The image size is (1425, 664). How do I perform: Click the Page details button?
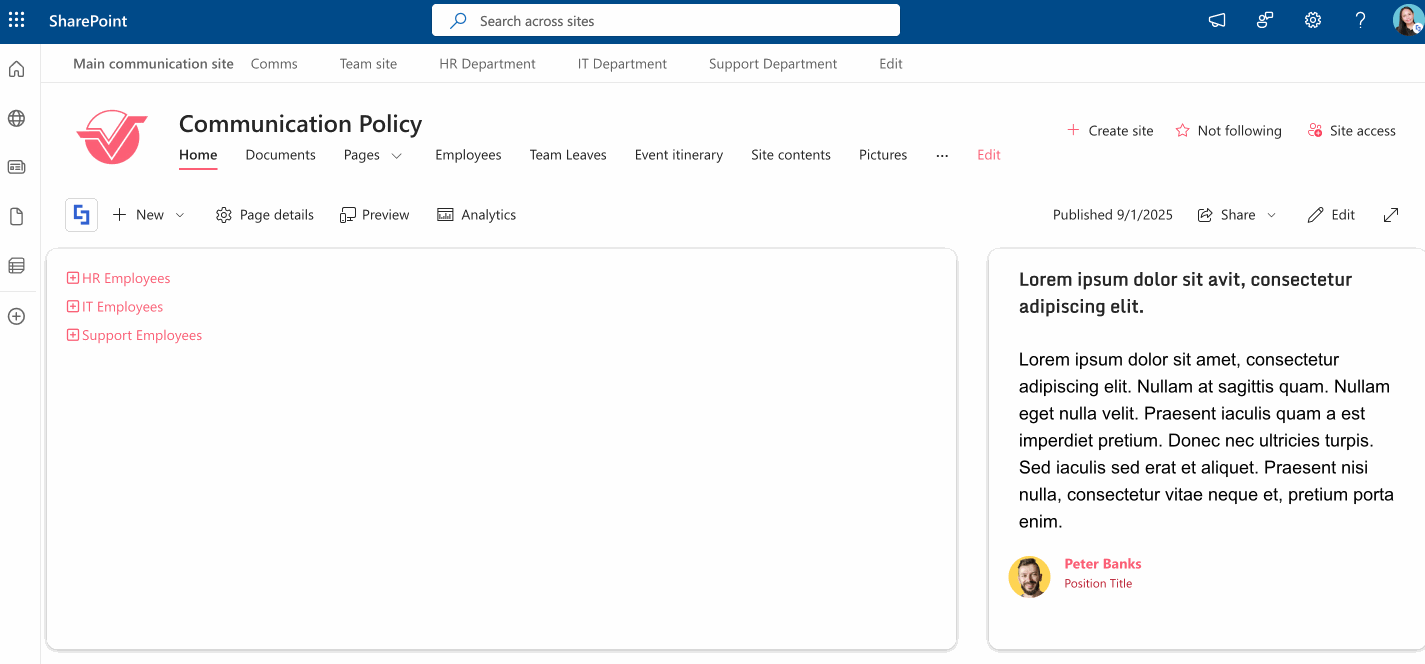coord(265,215)
